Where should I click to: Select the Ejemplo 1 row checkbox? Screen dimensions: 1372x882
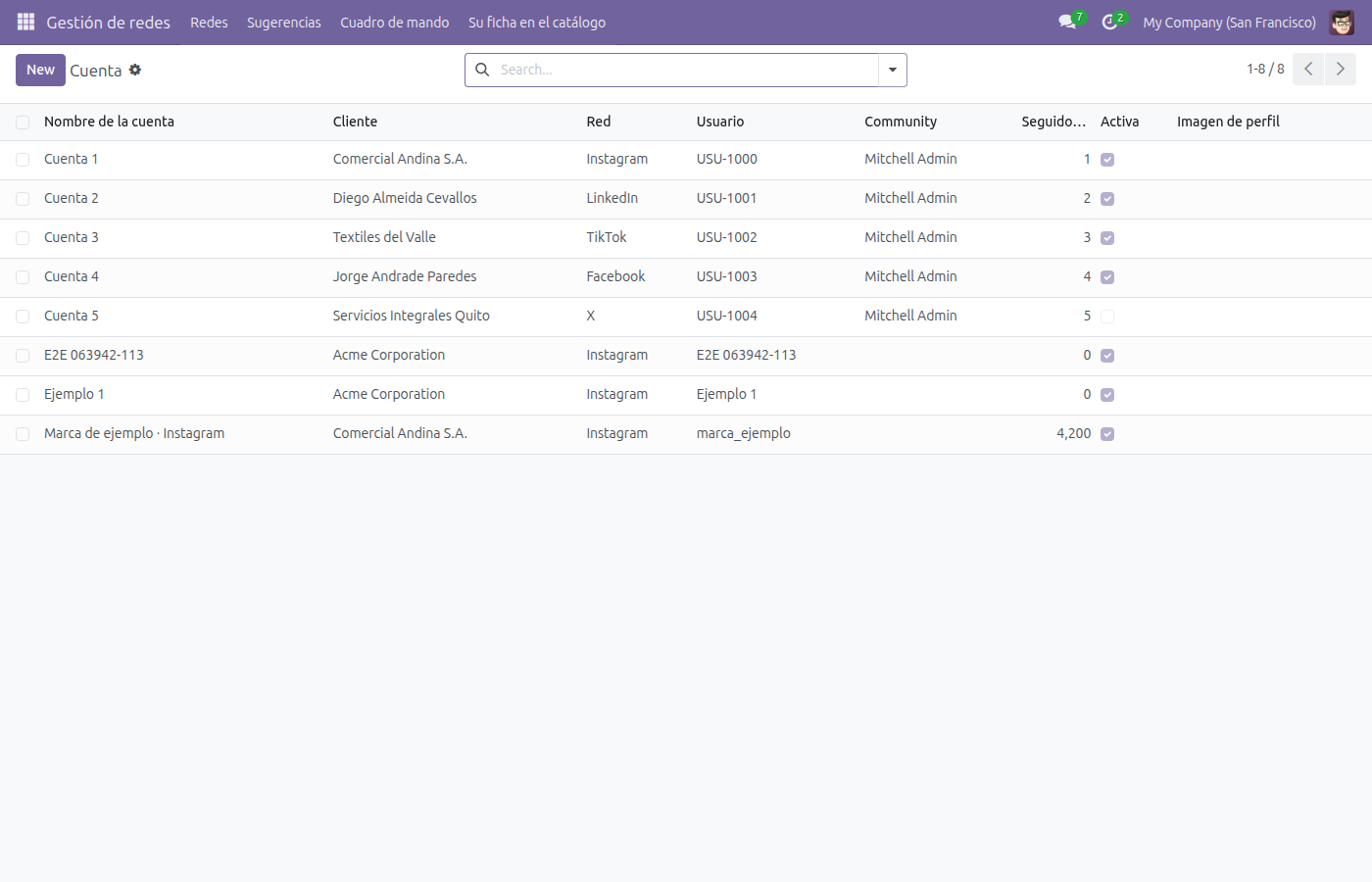tap(23, 395)
